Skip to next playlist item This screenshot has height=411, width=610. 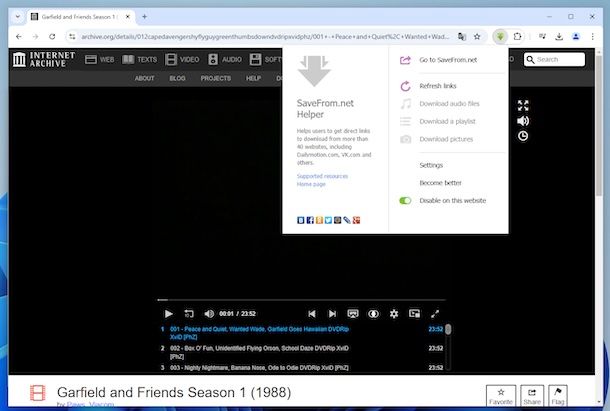point(332,314)
